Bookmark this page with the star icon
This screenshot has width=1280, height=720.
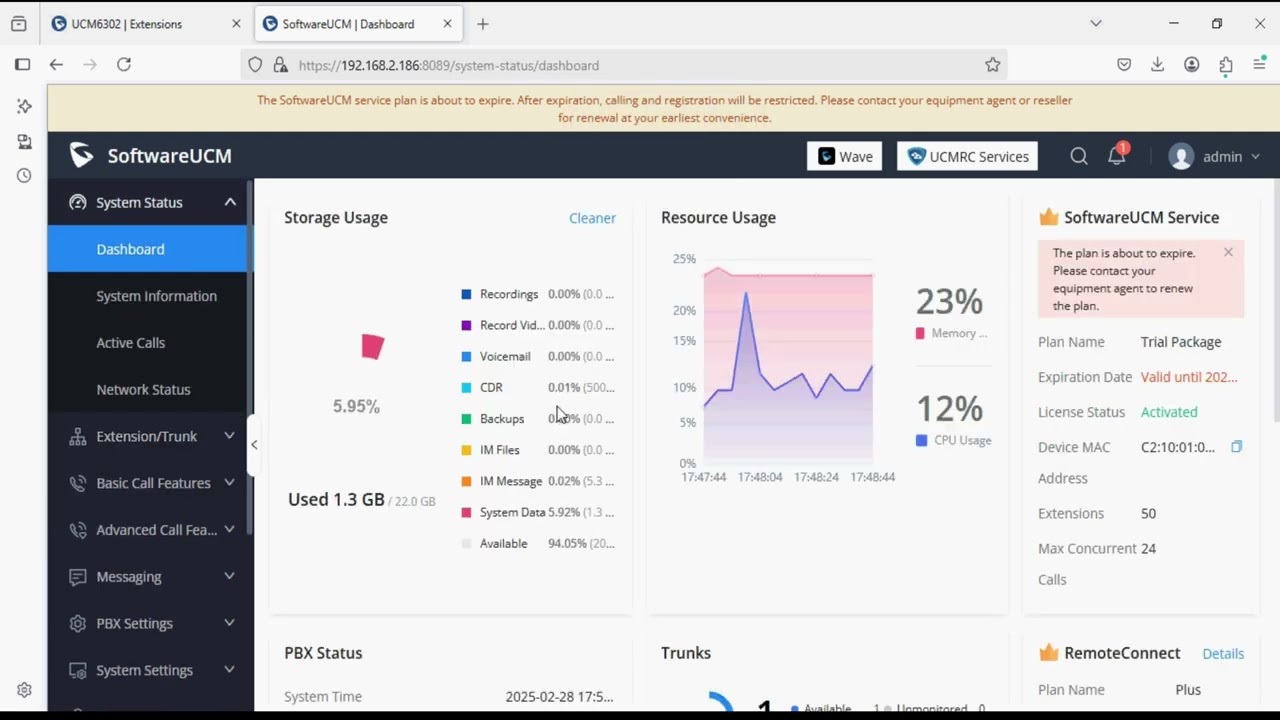[992, 65]
